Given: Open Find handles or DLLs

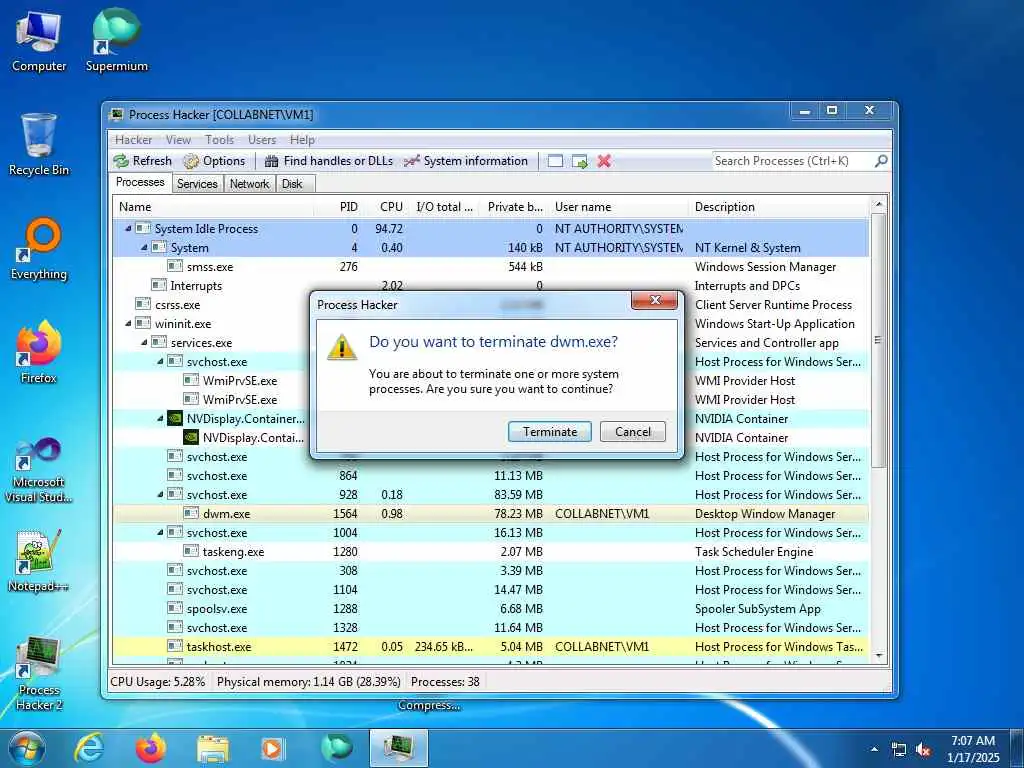Looking at the screenshot, I should pyautogui.click(x=328, y=161).
